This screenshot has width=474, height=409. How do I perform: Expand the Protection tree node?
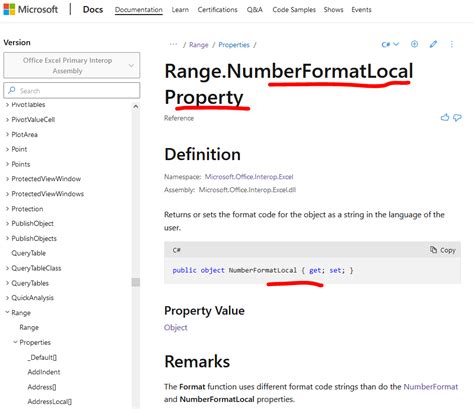[7, 209]
